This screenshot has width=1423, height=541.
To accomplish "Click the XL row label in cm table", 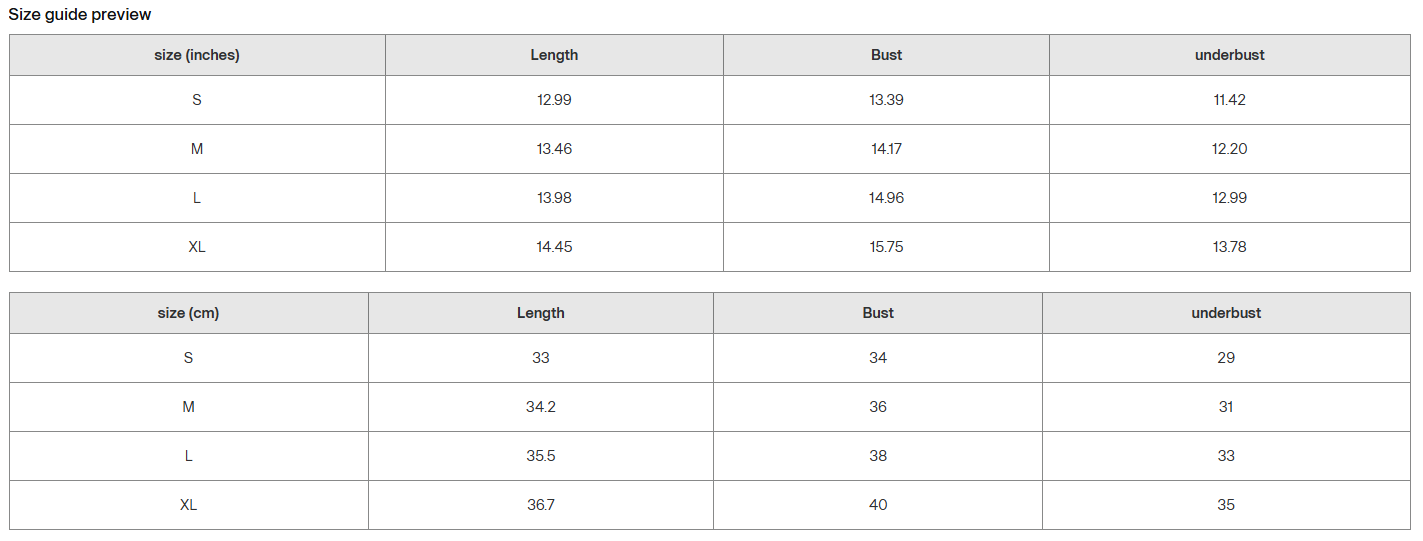I will pyautogui.click(x=188, y=505).
